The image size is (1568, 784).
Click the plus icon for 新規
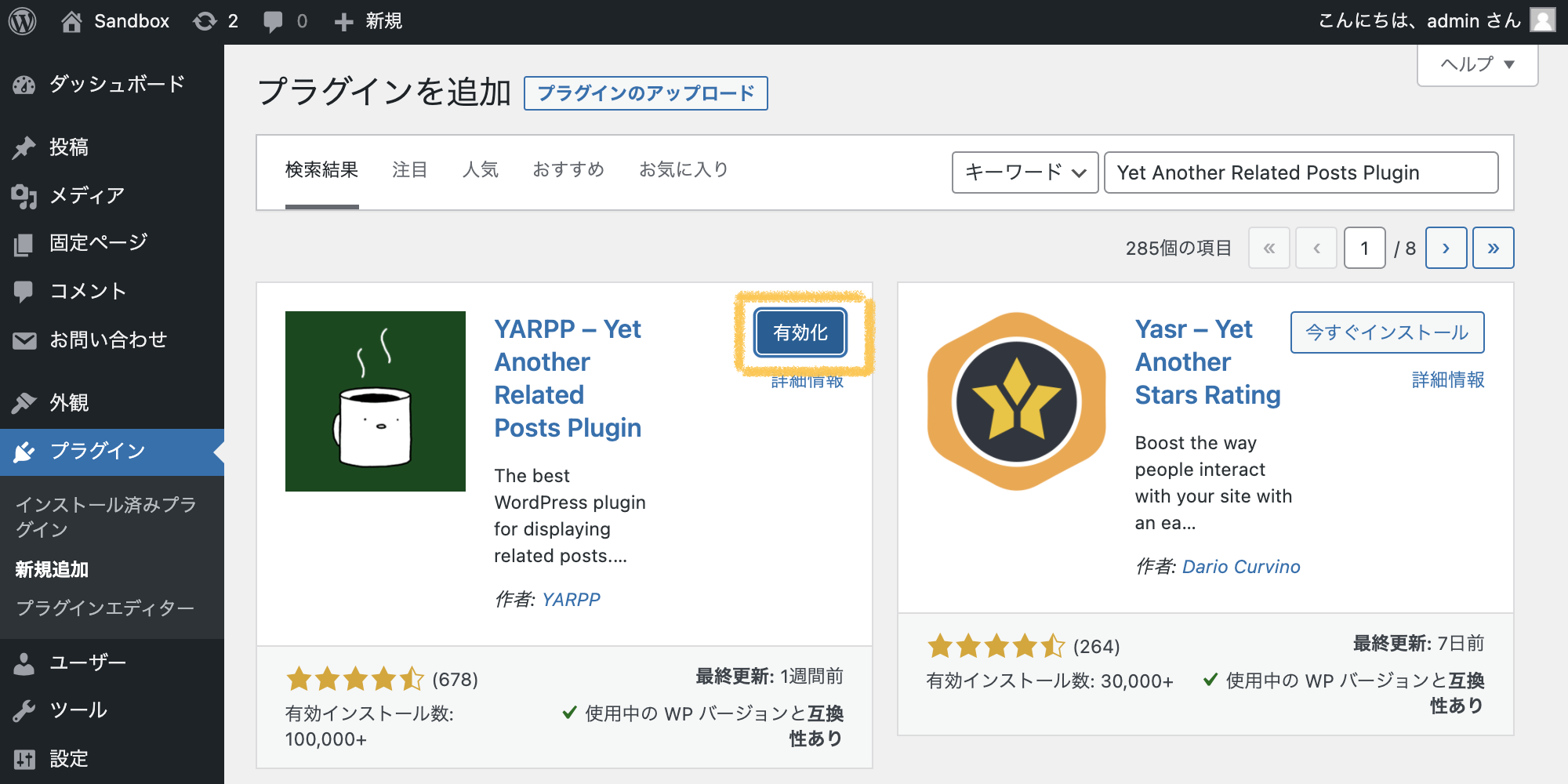pyautogui.click(x=343, y=22)
